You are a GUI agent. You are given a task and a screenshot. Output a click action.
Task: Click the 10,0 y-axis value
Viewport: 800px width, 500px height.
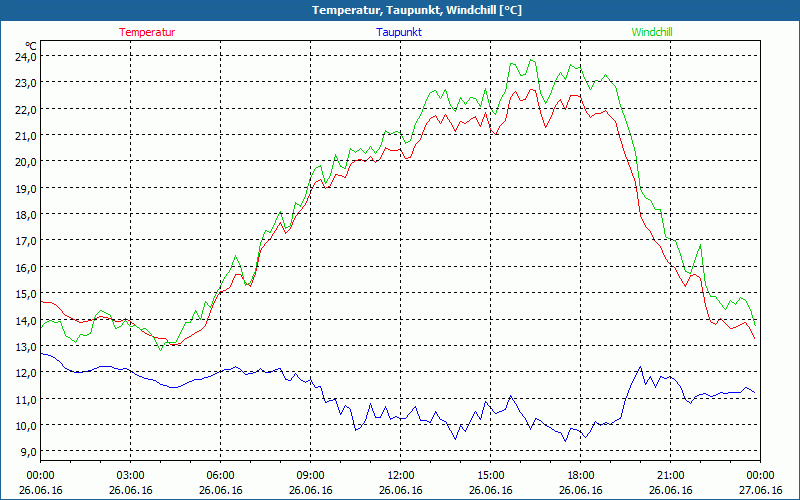(26, 426)
